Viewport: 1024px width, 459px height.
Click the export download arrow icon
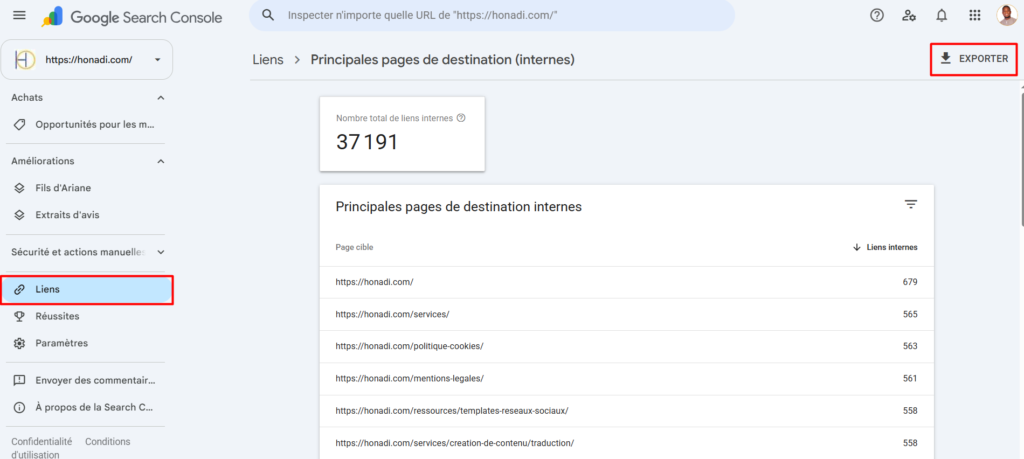pos(945,59)
